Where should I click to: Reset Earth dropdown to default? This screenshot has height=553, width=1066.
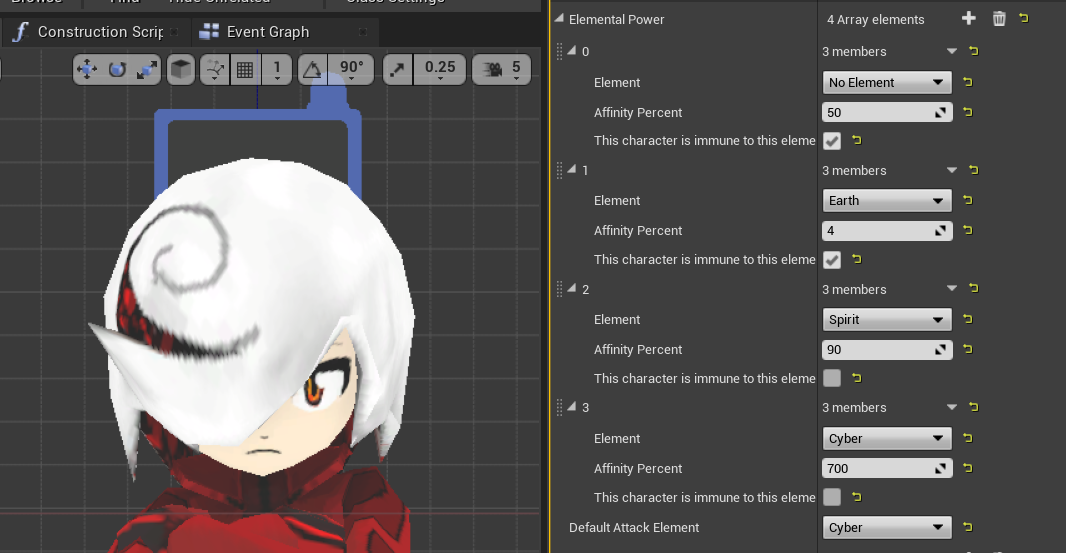[x=968, y=200]
